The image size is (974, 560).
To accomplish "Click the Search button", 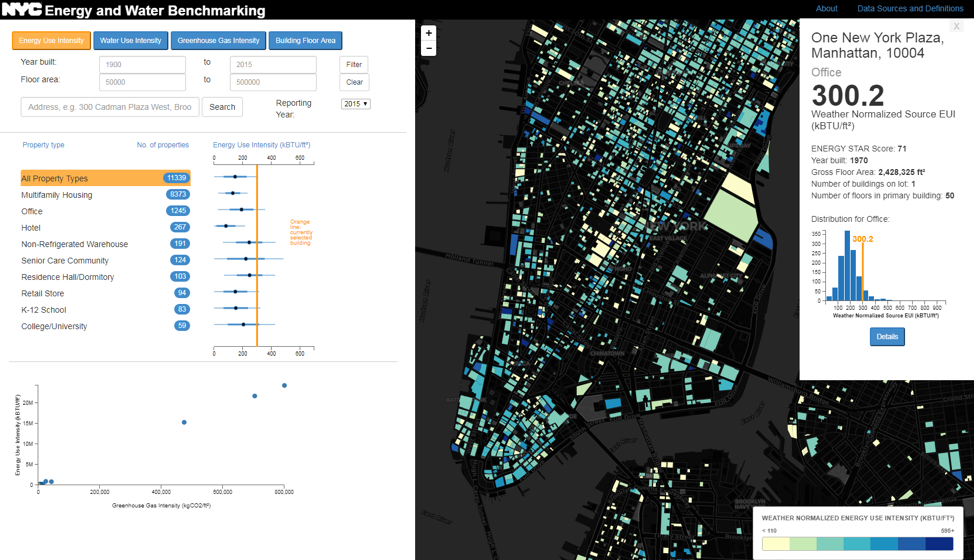I will (222, 107).
